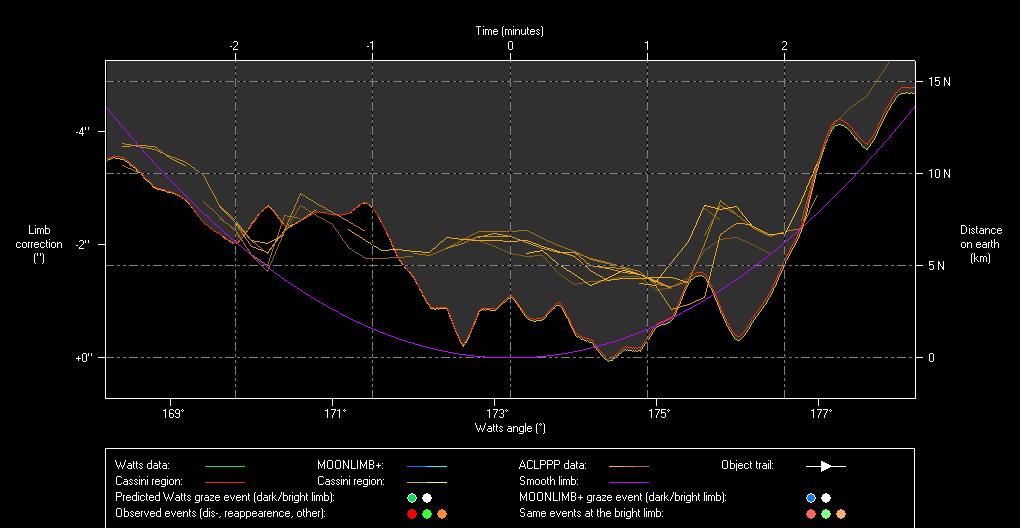Click the 'Watts angle (°)' axis title
This screenshot has height=528, width=1020.
tap(510, 428)
